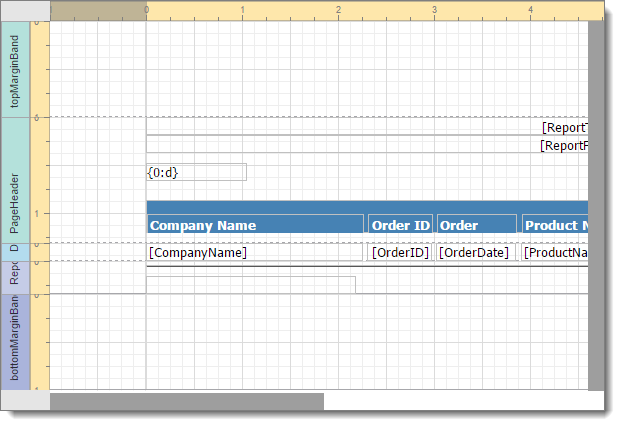The image size is (620, 426).
Task: Select the Product N header cell
Action: click(555, 225)
